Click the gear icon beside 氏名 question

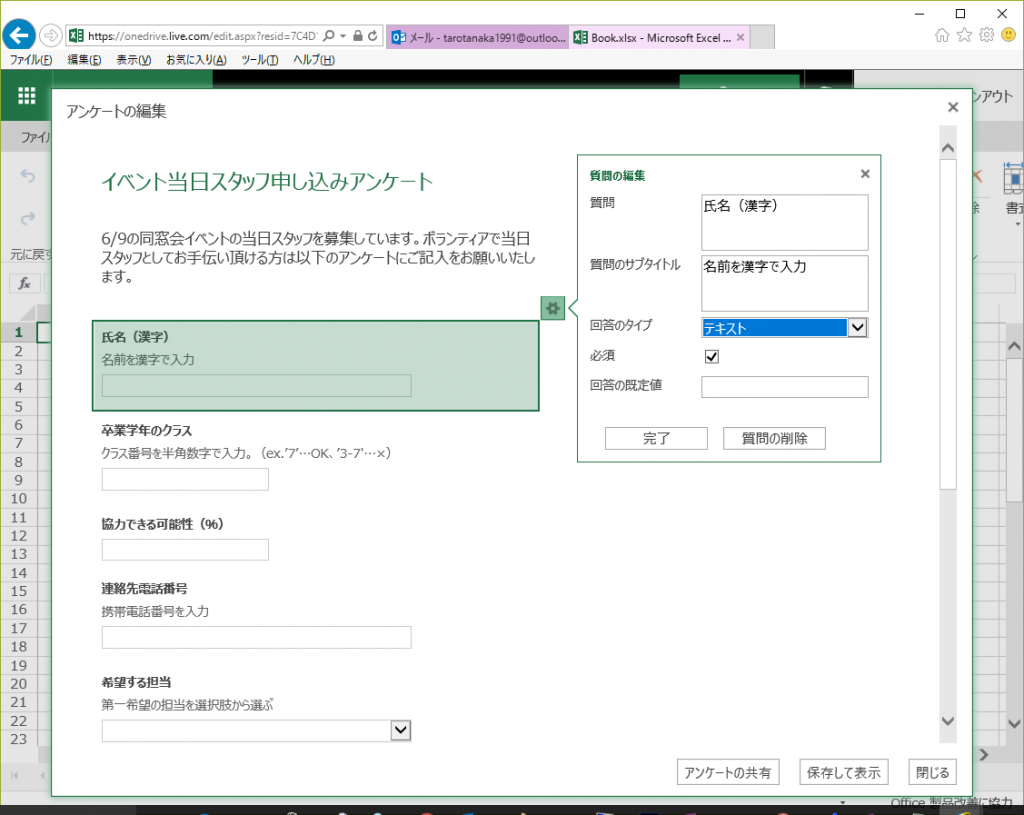tap(552, 308)
